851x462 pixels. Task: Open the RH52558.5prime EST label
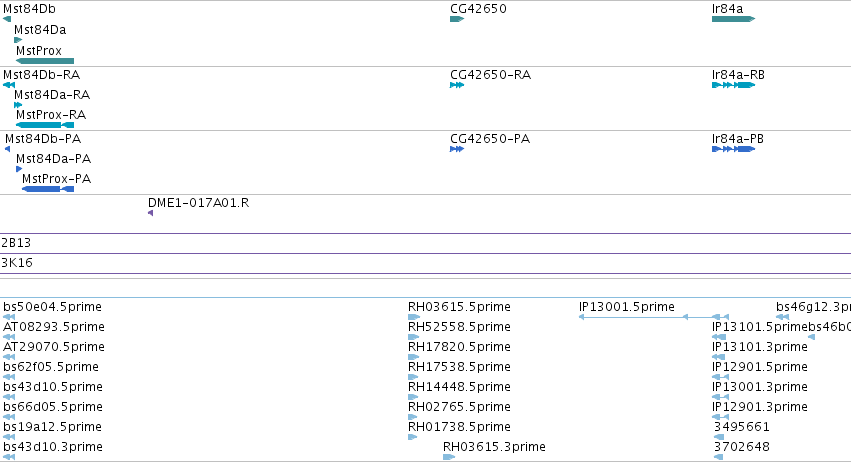[459, 327]
